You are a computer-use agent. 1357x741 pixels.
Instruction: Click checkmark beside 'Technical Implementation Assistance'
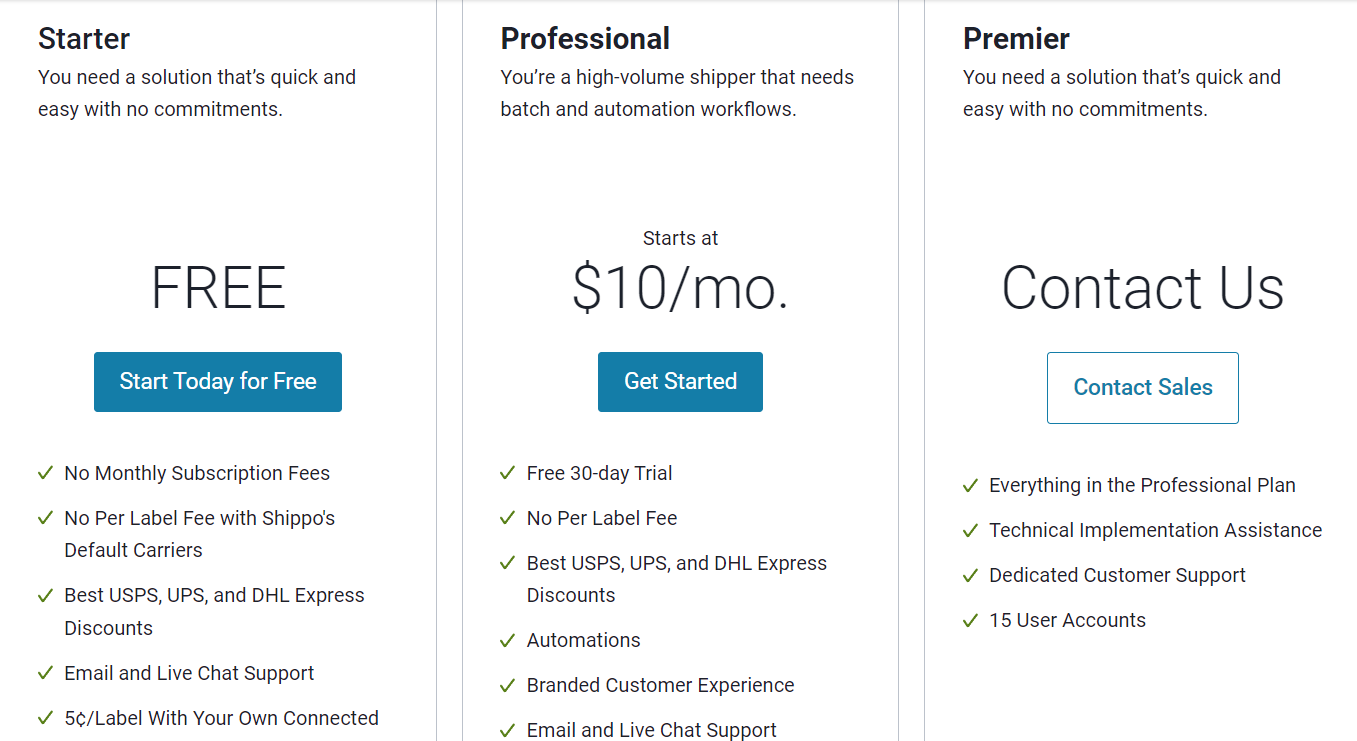(x=970, y=530)
